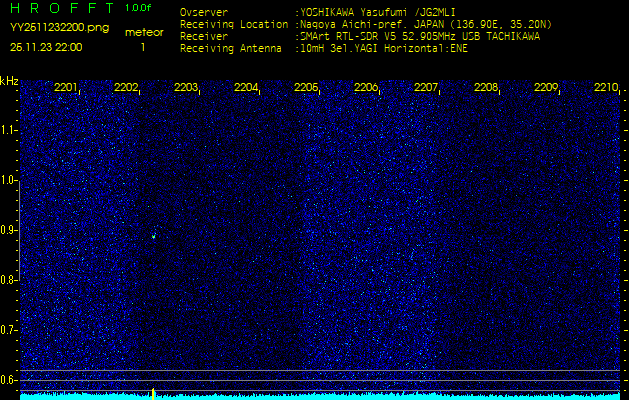The image size is (629, 400).
Task: Click the Receiving Antenna label
Action: pyautogui.click(x=231, y=49)
